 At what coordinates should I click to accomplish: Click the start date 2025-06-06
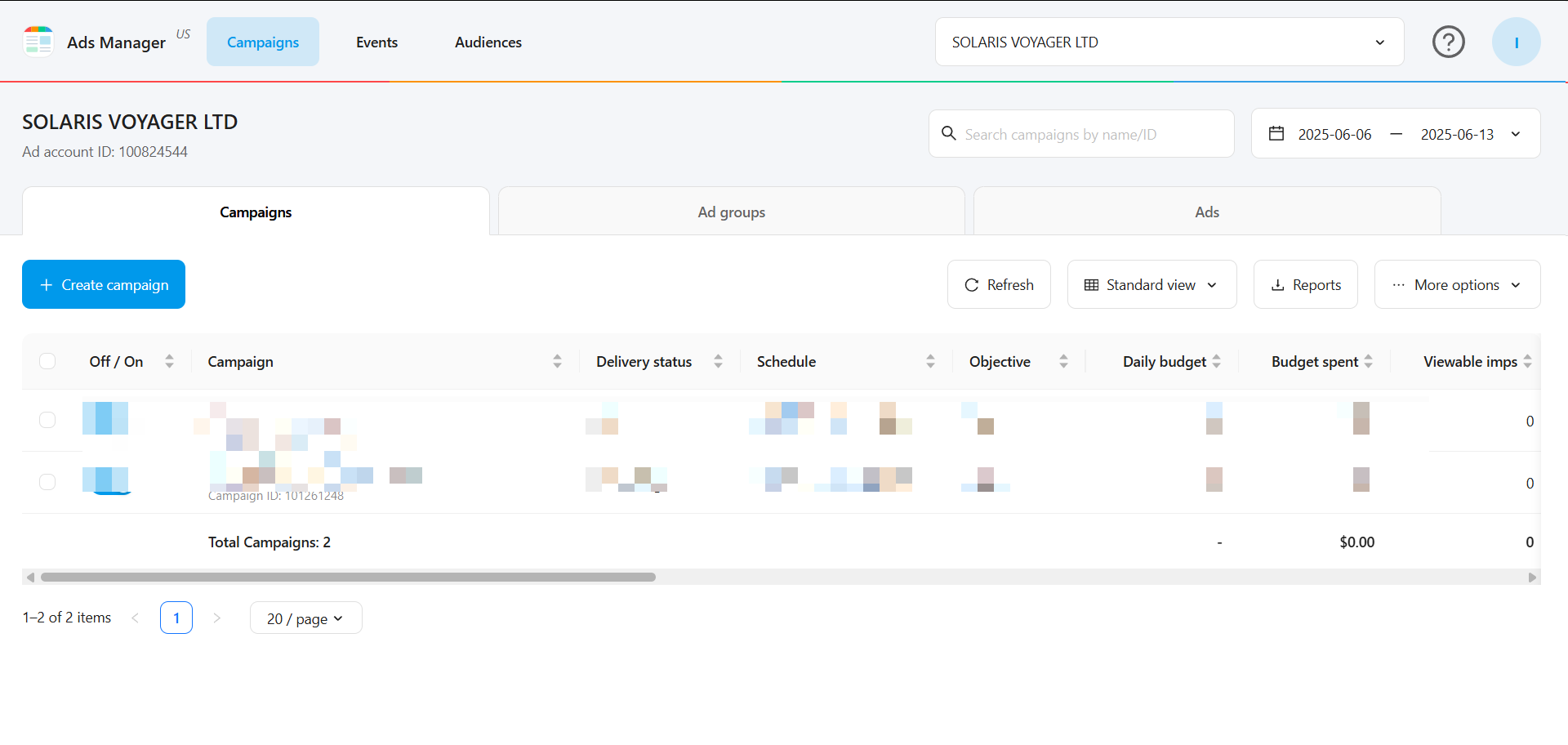pyautogui.click(x=1334, y=134)
